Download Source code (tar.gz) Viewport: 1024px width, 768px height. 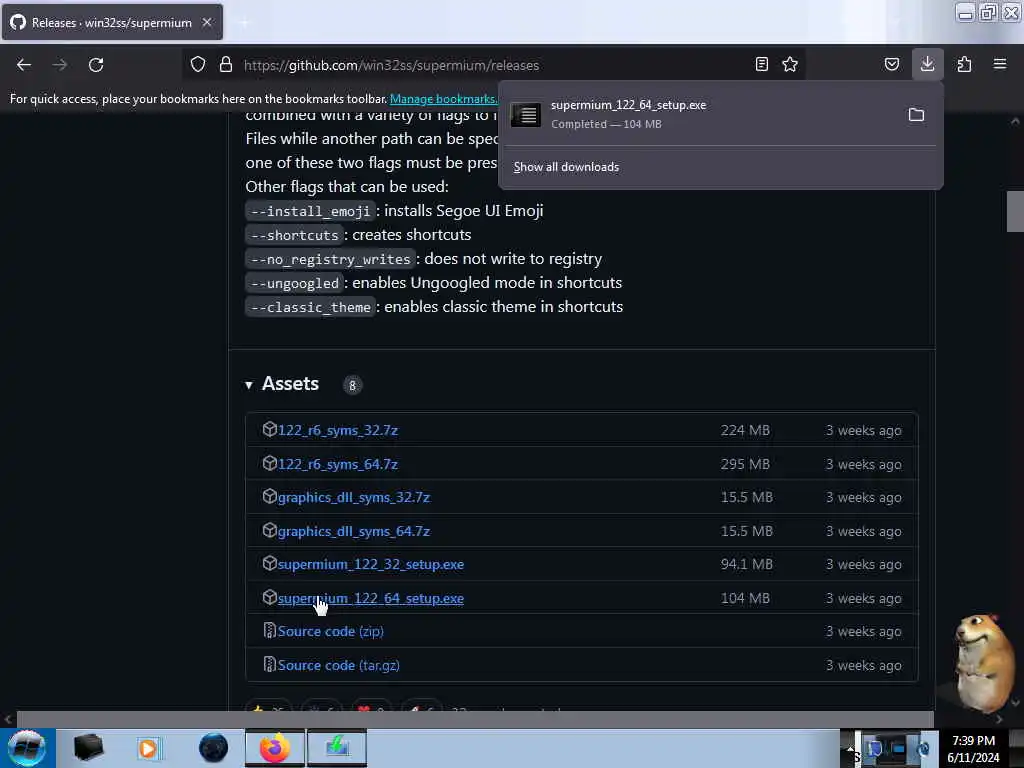coord(338,665)
